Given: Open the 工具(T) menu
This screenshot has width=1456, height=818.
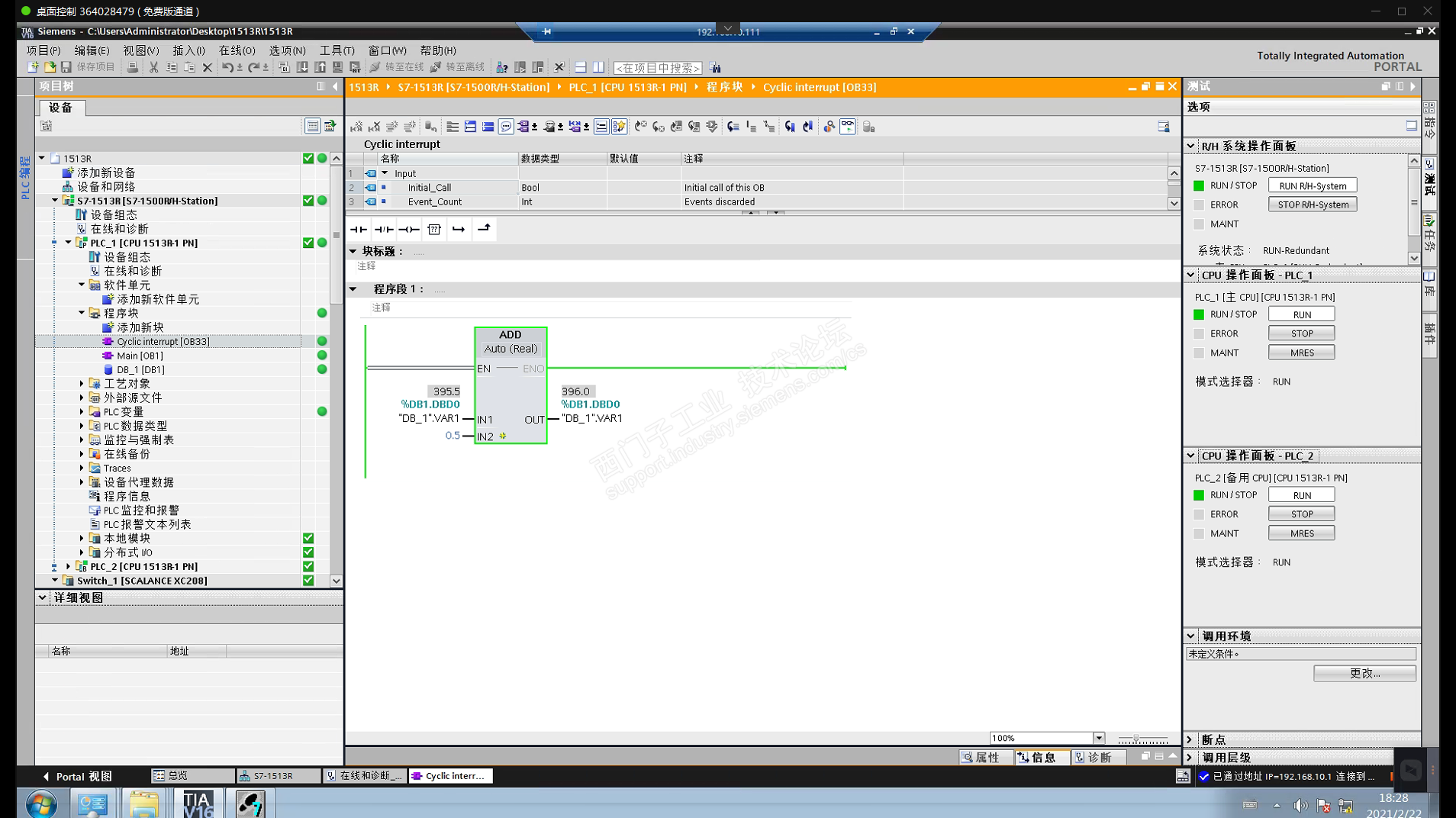Looking at the screenshot, I should coord(337,50).
